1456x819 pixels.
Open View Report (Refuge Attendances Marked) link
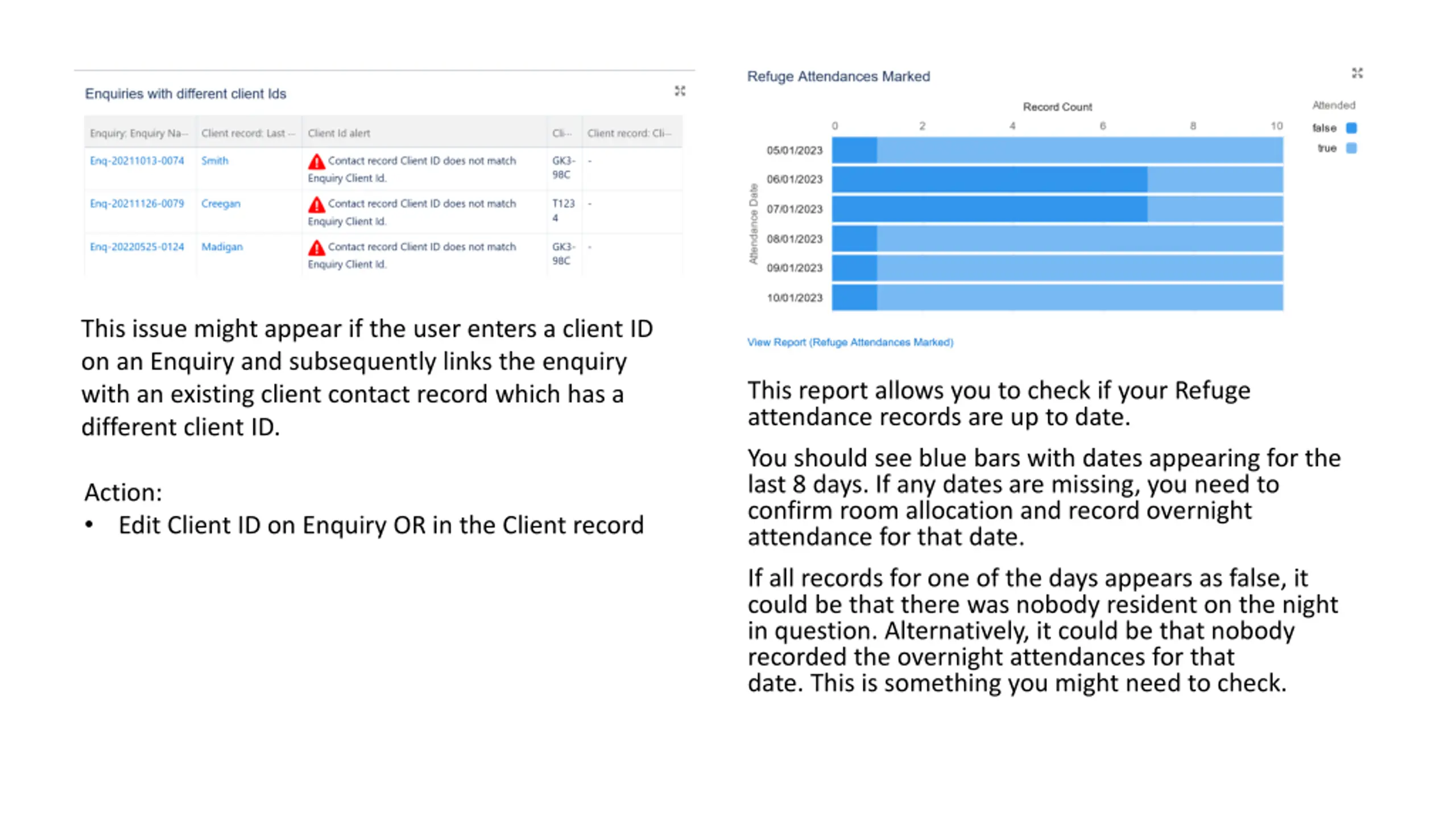coord(850,342)
